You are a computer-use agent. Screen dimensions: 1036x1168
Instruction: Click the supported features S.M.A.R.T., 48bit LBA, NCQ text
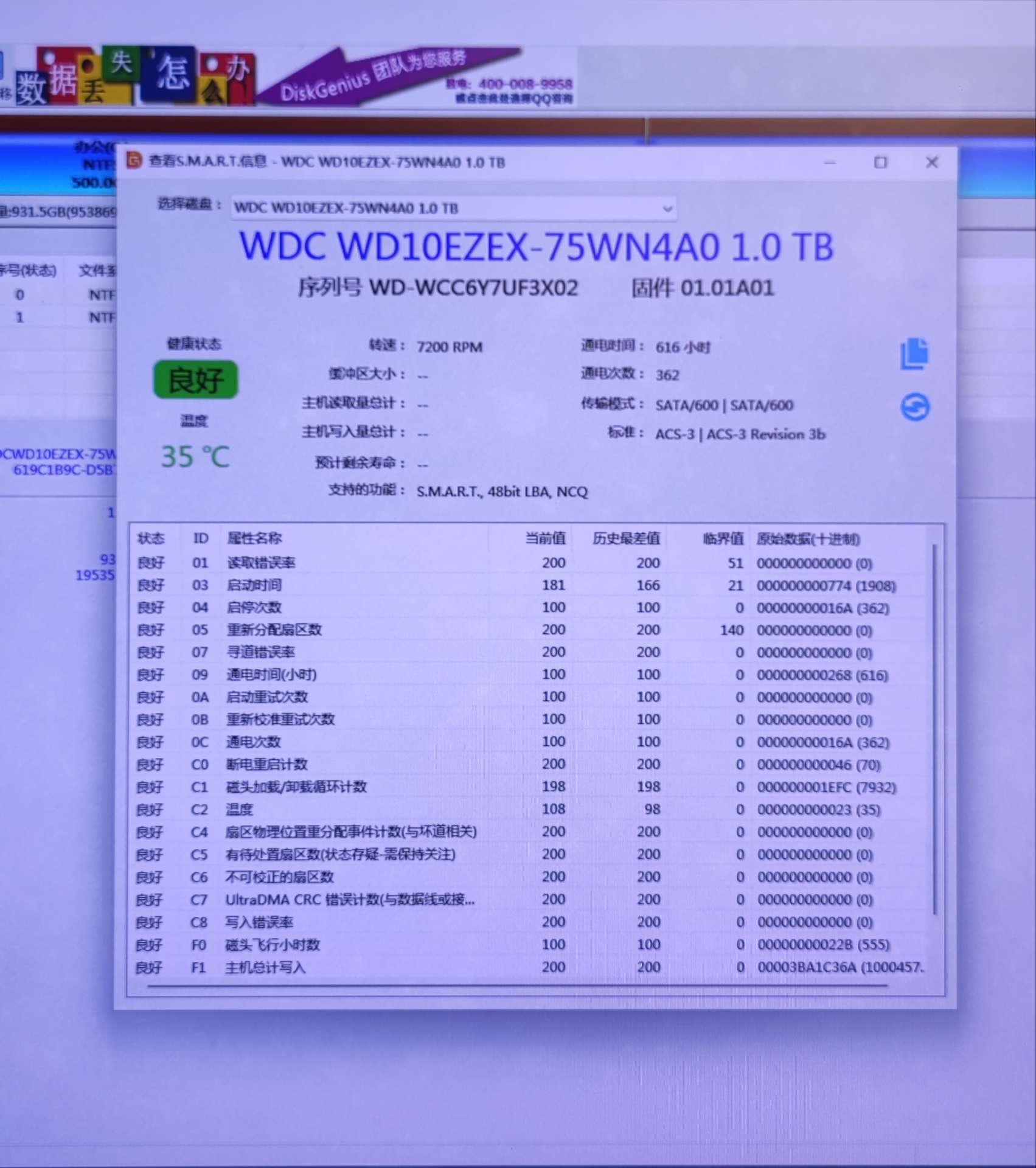[x=502, y=492]
